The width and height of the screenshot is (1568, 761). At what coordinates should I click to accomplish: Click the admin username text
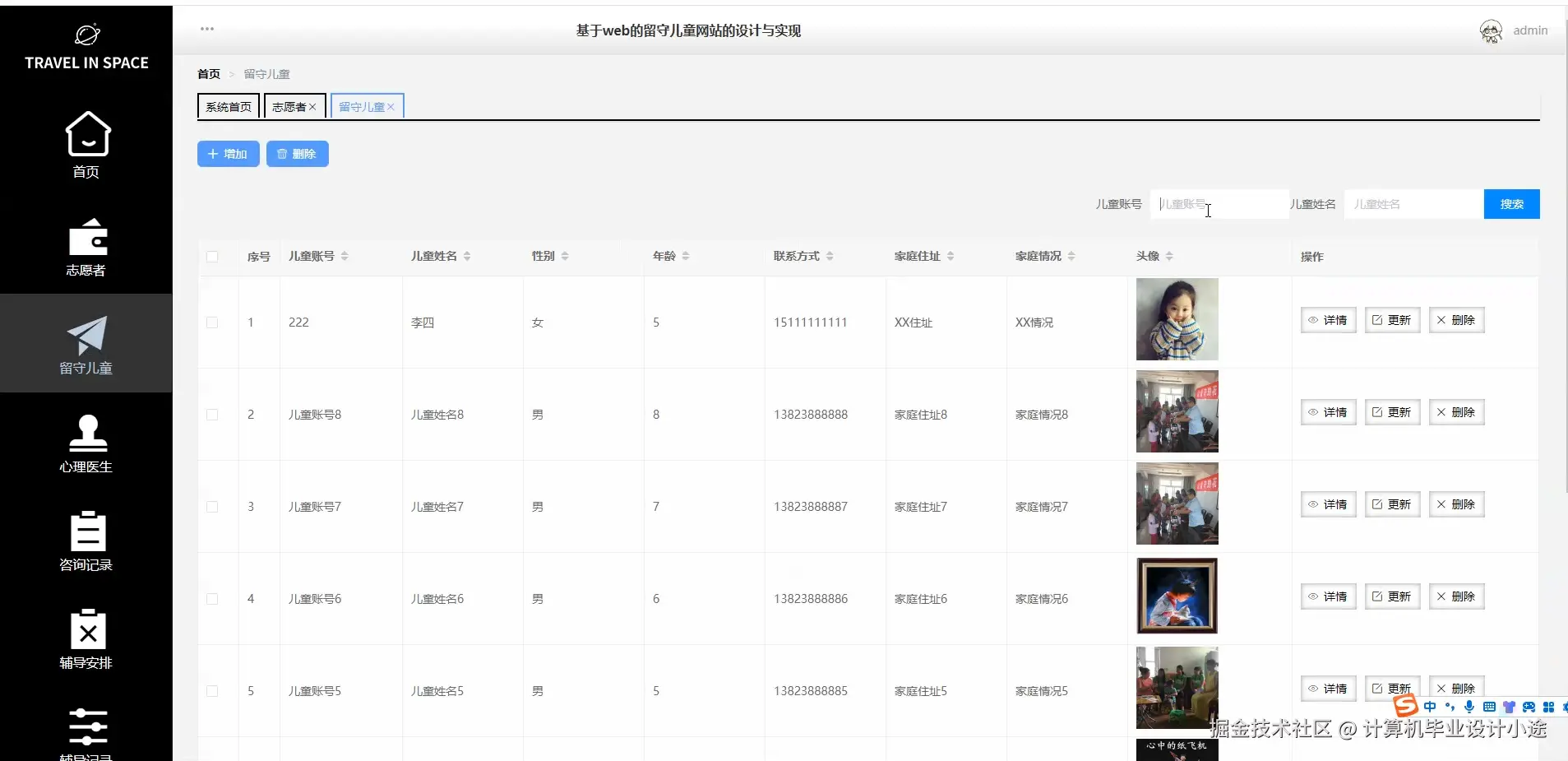(x=1530, y=30)
